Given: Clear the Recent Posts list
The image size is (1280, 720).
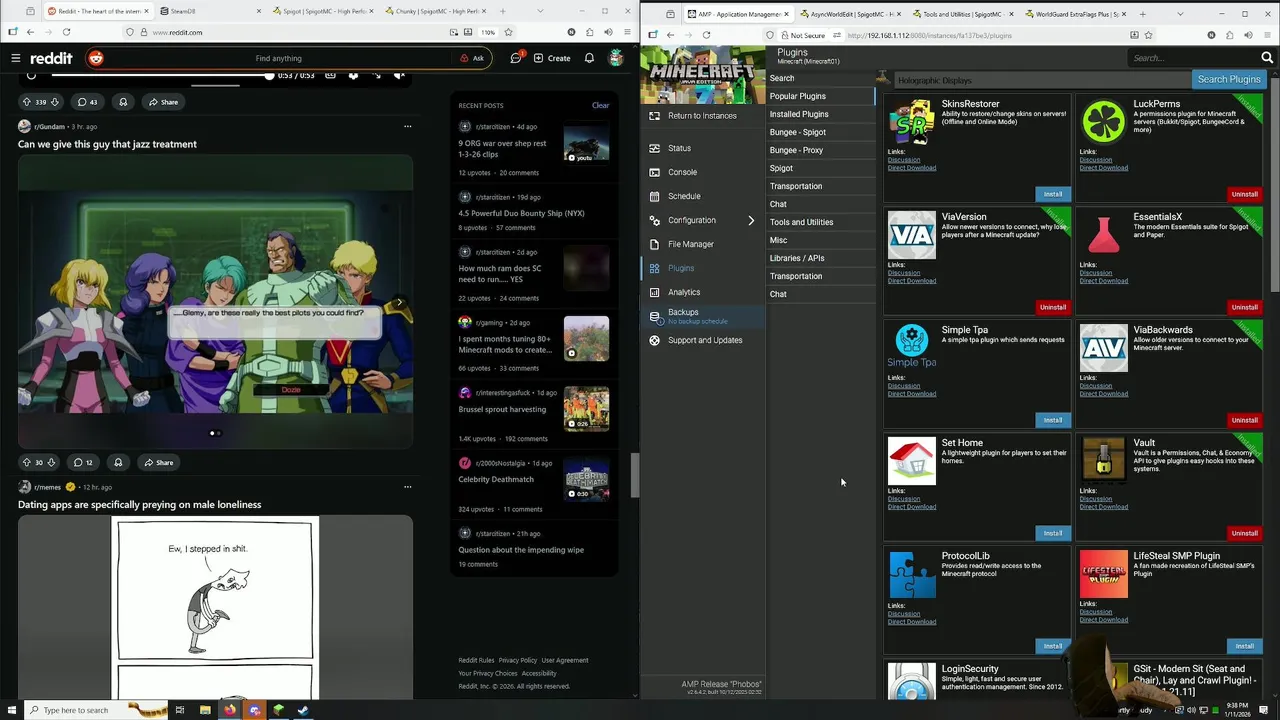Looking at the screenshot, I should (x=600, y=105).
